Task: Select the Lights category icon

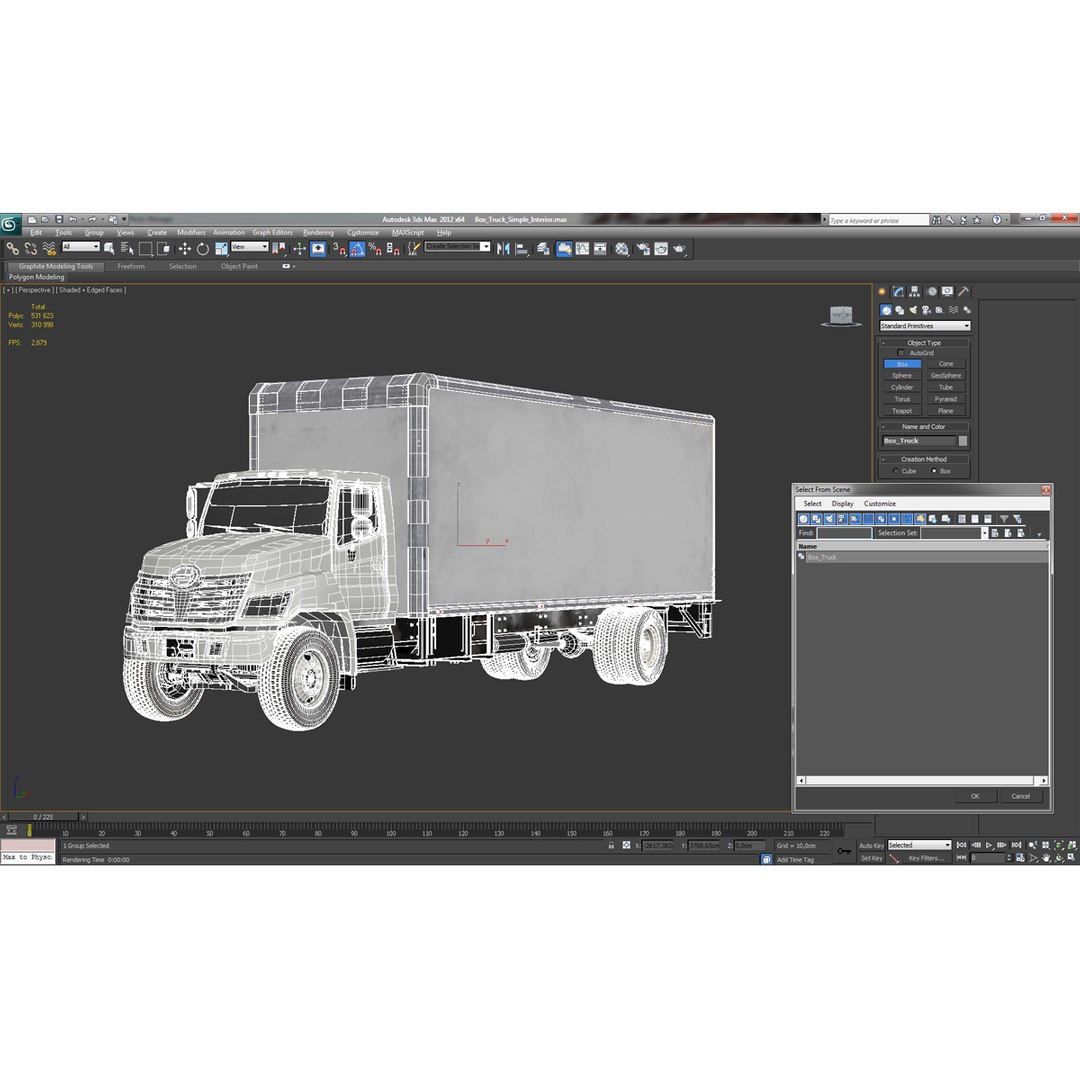Action: pyautogui.click(x=913, y=310)
